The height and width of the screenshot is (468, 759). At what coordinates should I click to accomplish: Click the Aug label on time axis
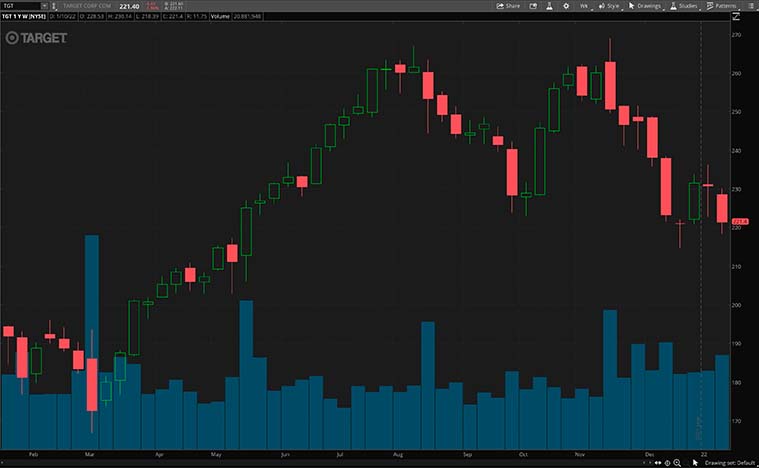tap(398, 455)
